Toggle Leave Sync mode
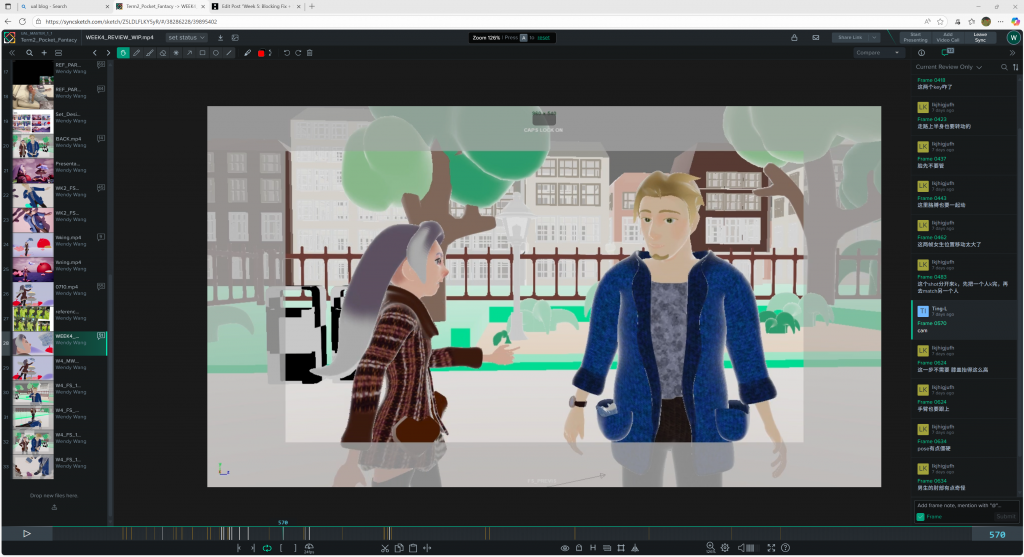Viewport: 1024px width, 557px height. tap(980, 38)
